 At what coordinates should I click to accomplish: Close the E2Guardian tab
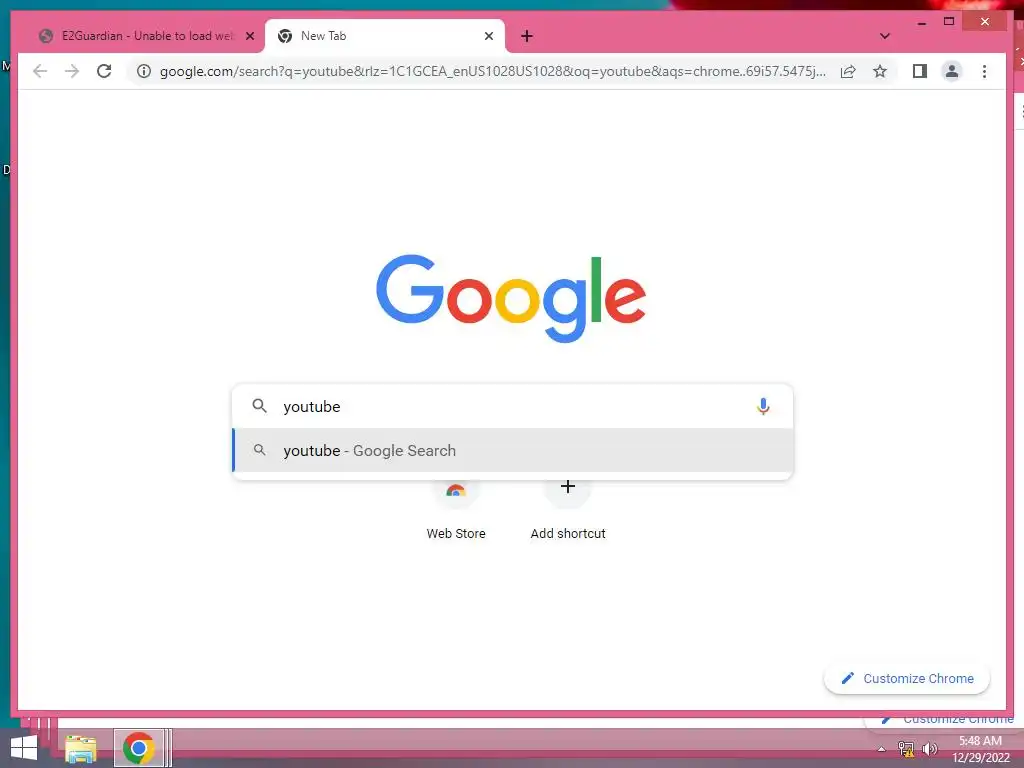[x=249, y=36]
